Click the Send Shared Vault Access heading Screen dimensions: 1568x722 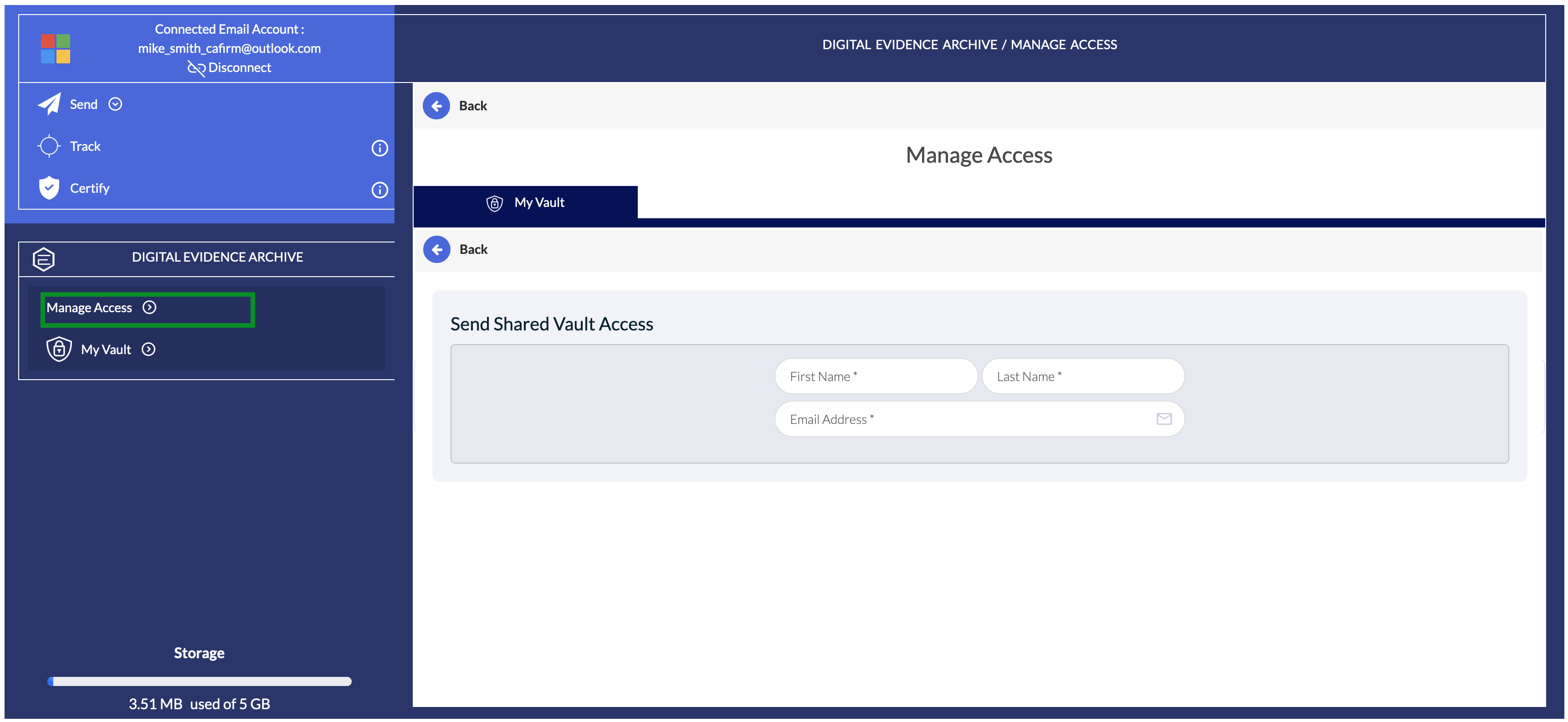tap(552, 324)
